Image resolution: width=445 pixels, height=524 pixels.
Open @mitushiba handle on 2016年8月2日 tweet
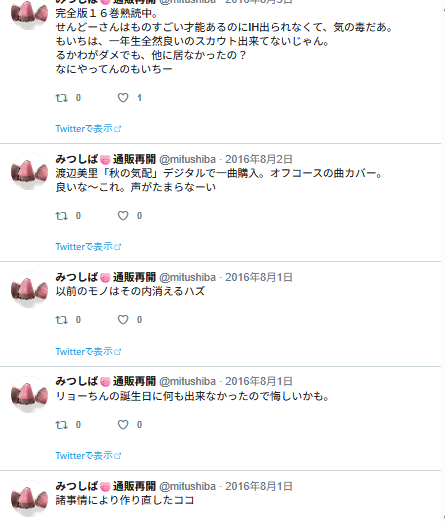pos(187,159)
